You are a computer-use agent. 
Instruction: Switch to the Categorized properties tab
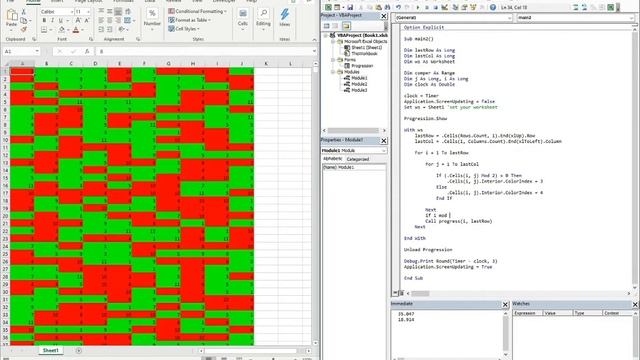358,159
